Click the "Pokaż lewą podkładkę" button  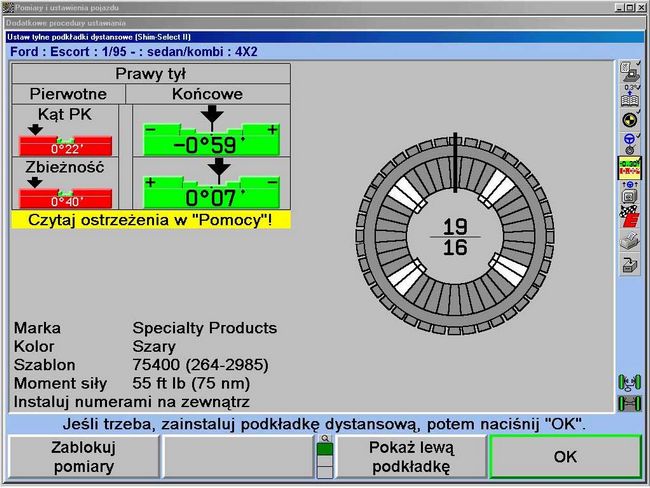coord(411,457)
